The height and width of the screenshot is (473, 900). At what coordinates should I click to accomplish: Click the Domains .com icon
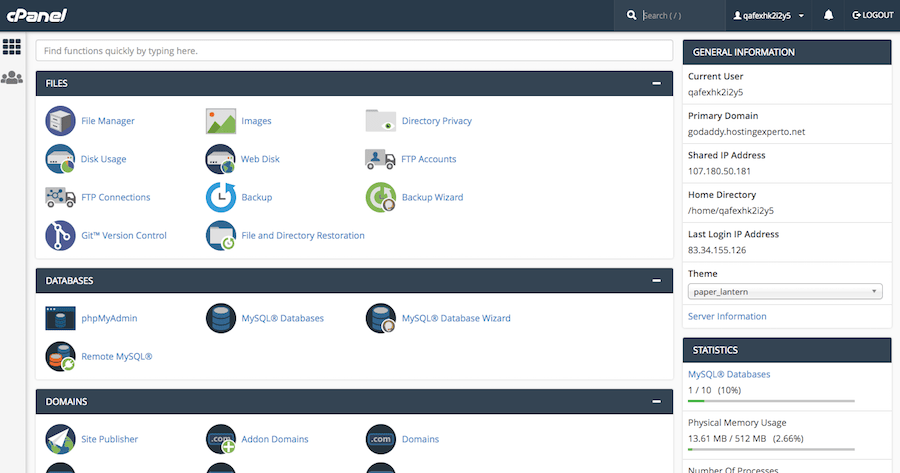[381, 439]
